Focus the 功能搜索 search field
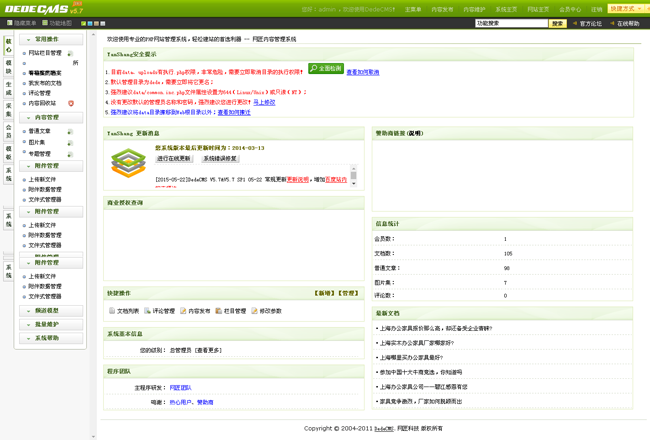This screenshot has height=440, width=650. (x=512, y=24)
